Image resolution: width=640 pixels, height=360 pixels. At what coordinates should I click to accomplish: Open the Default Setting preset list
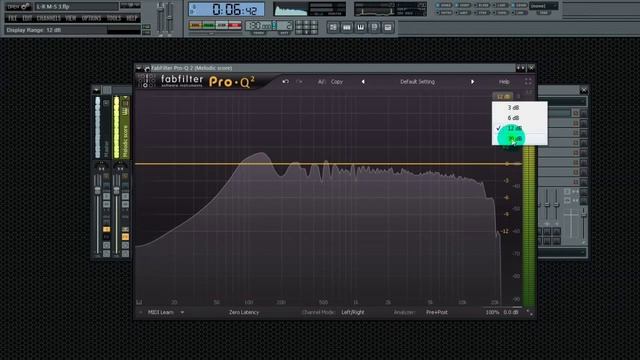tap(417, 82)
